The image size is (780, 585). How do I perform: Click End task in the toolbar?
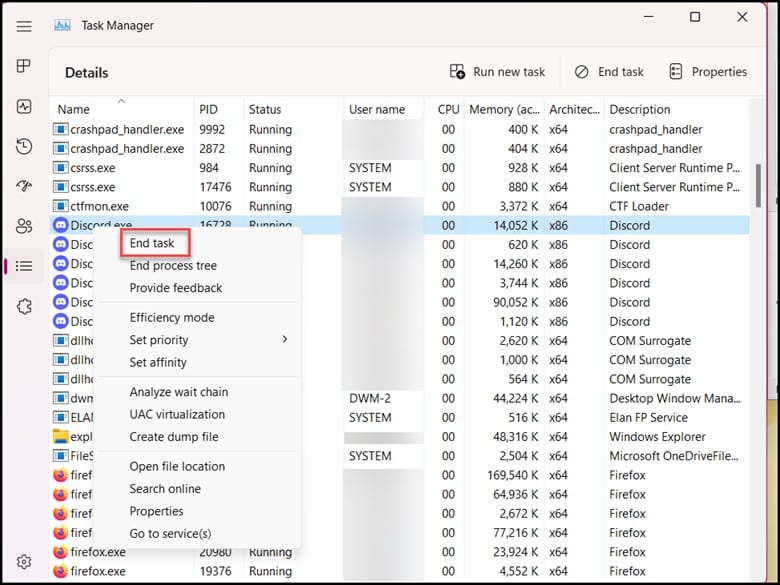click(609, 72)
